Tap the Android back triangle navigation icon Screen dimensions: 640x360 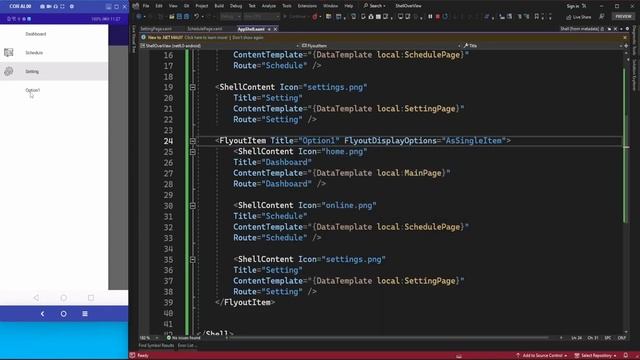click(x=36, y=298)
